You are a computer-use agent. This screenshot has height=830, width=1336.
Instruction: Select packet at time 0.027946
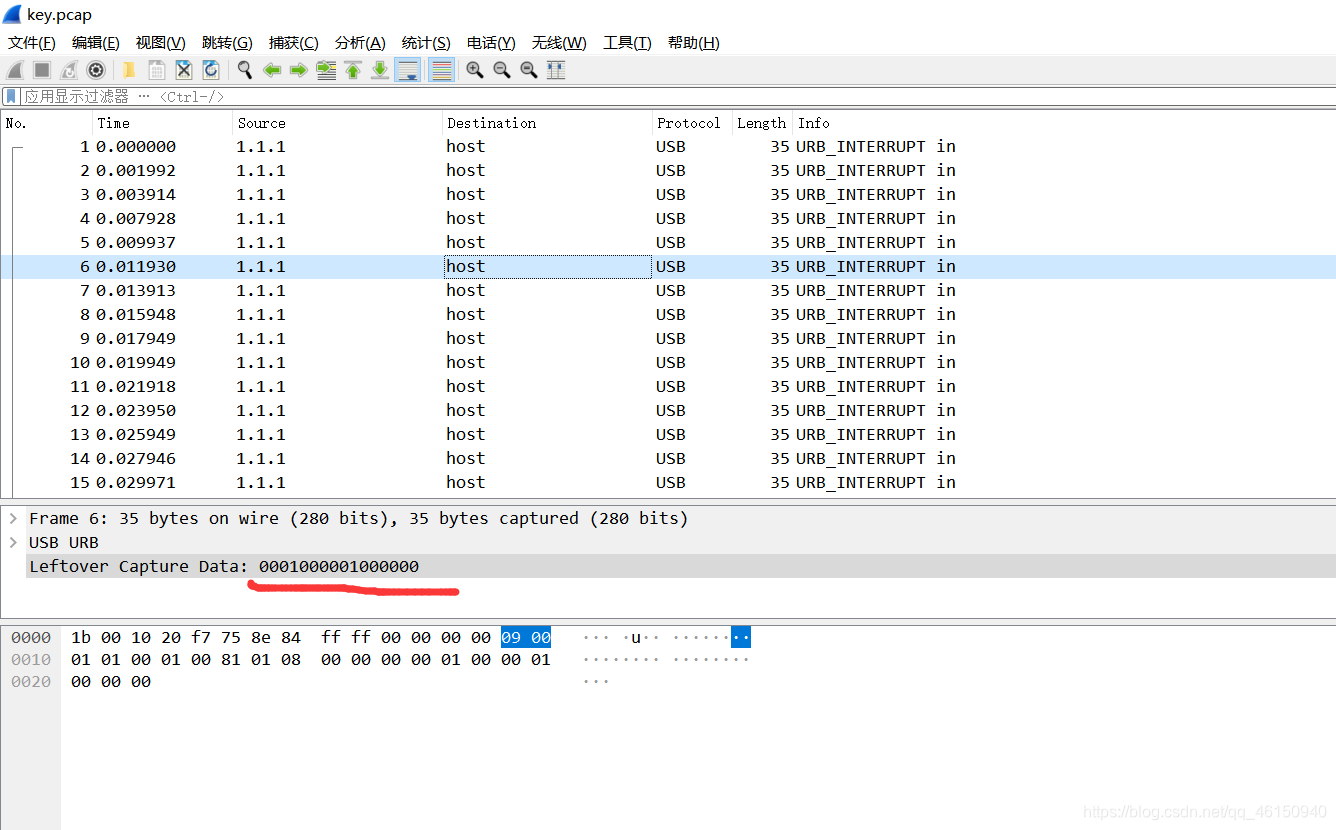point(668,458)
